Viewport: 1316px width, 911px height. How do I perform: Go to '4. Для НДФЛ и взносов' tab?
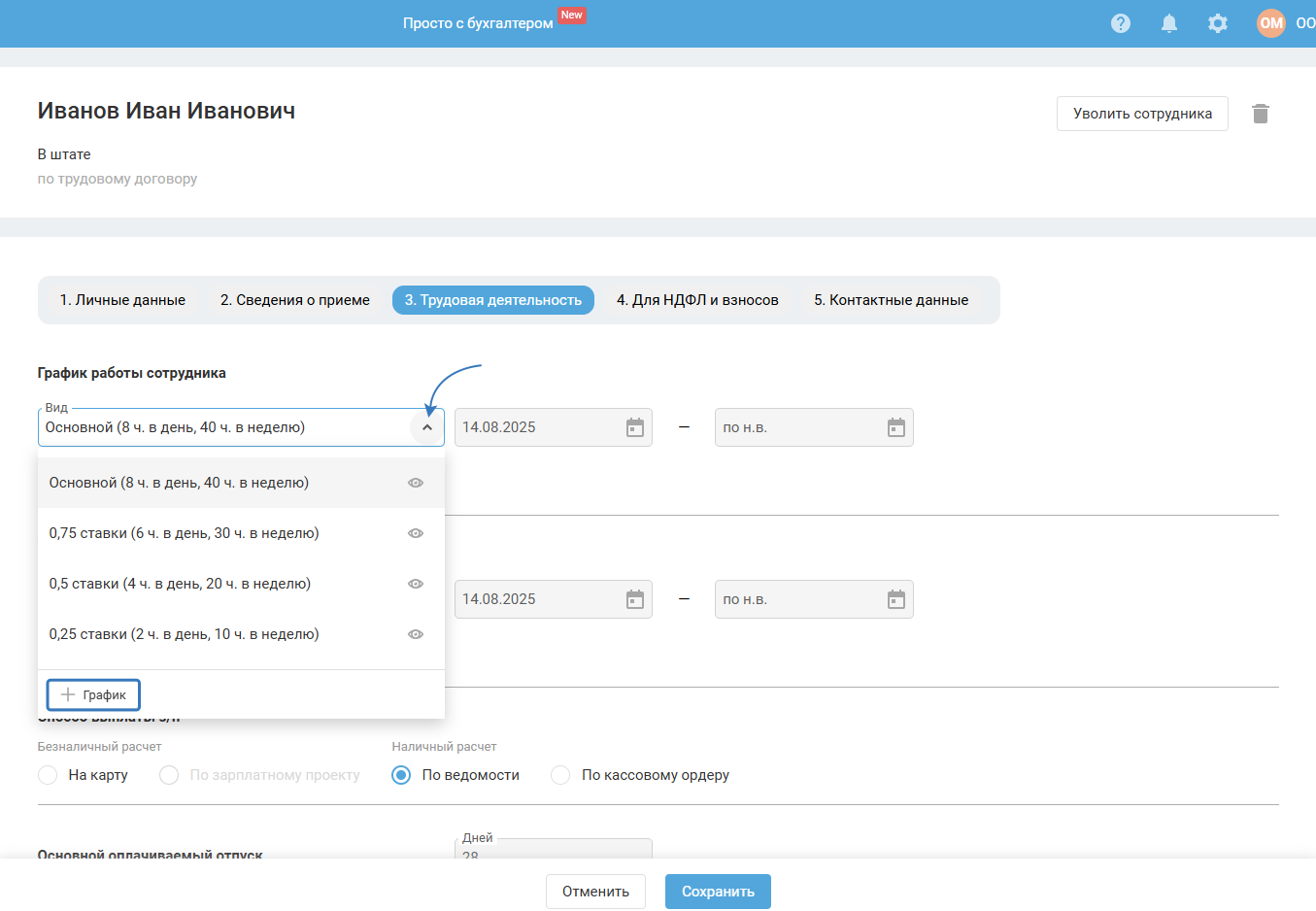[697, 300]
